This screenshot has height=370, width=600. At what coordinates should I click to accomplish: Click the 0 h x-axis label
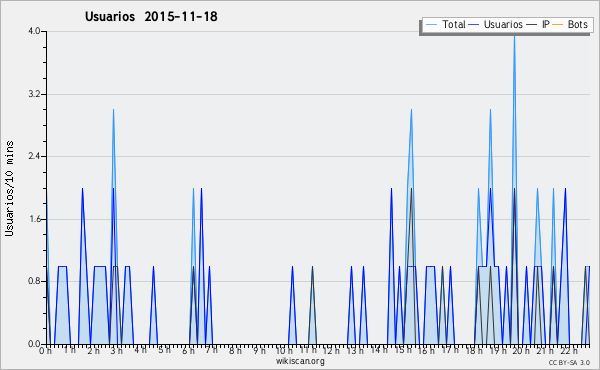click(45, 350)
